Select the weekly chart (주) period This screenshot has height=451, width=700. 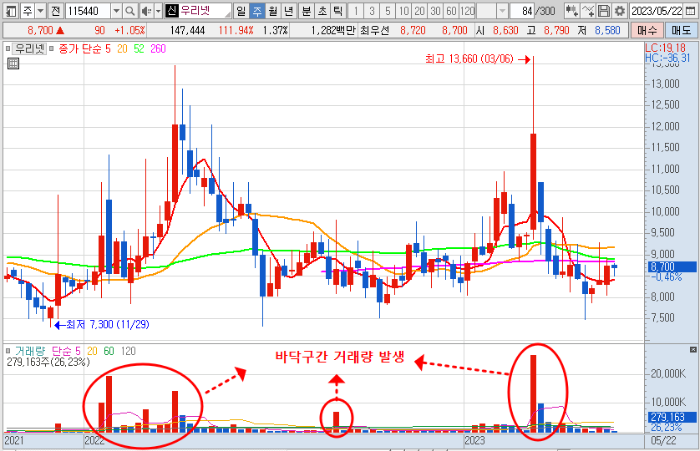257,10
